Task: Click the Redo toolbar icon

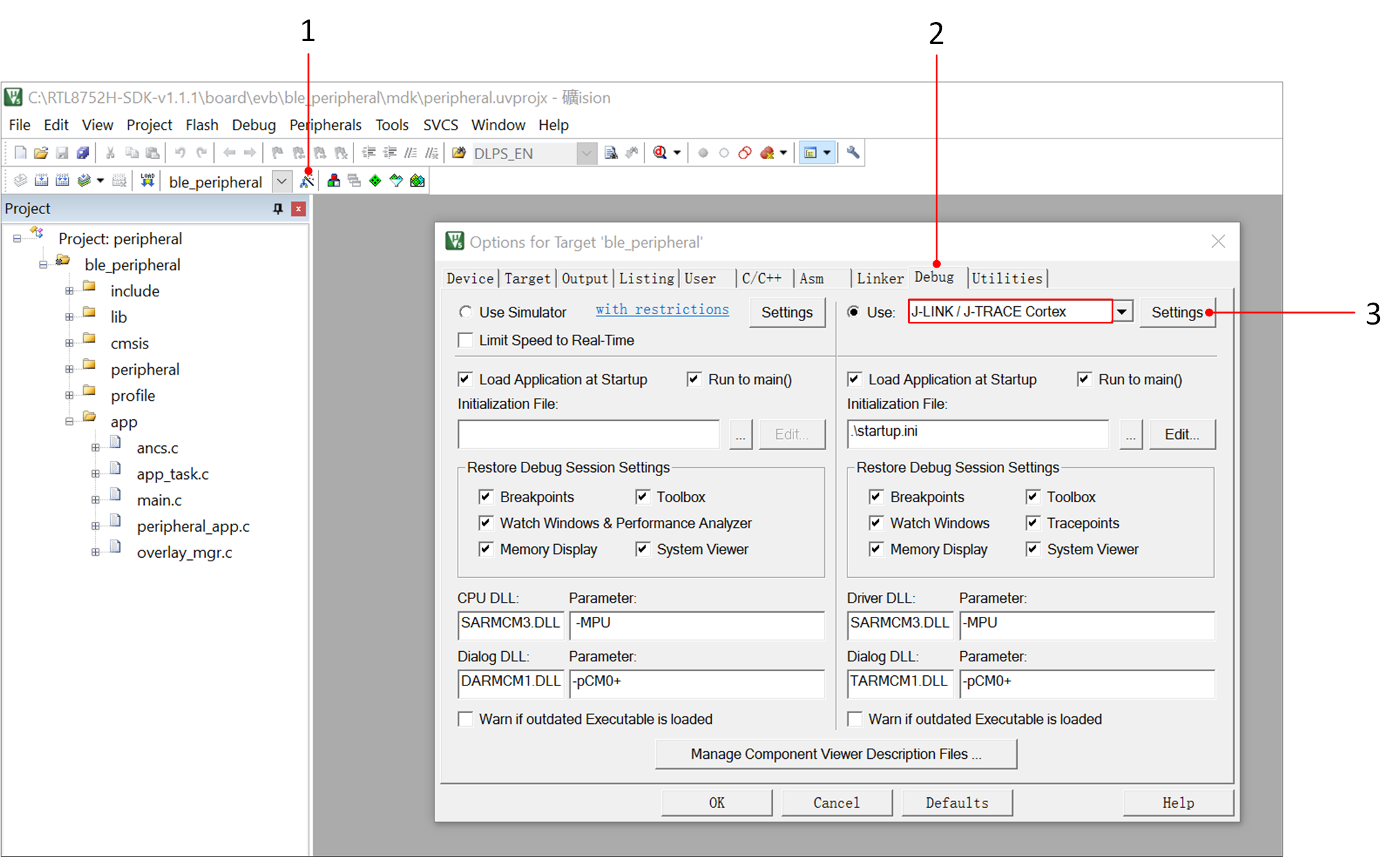Action: pos(201,153)
